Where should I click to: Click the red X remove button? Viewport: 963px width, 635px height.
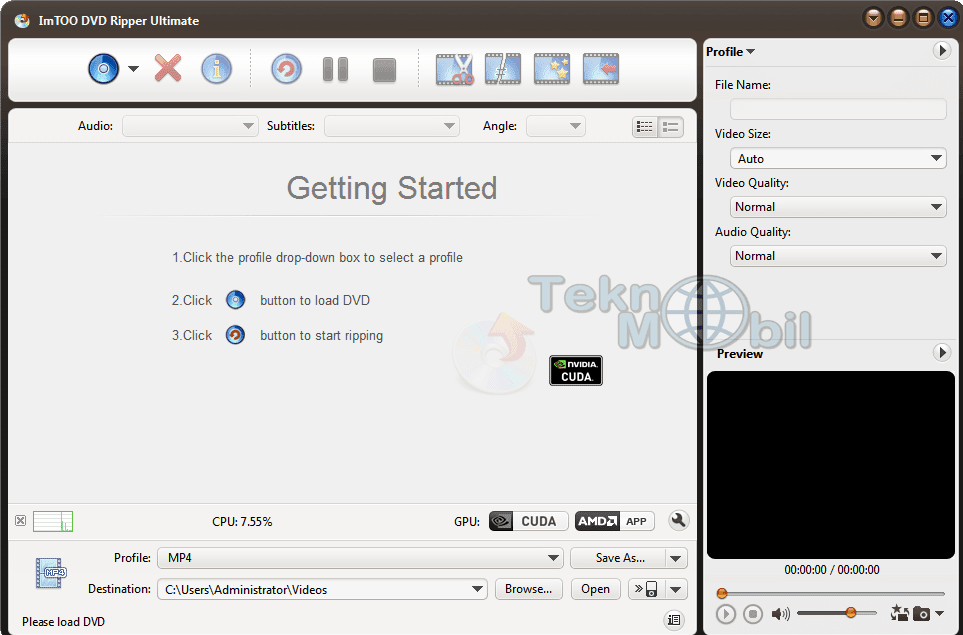tap(168, 68)
